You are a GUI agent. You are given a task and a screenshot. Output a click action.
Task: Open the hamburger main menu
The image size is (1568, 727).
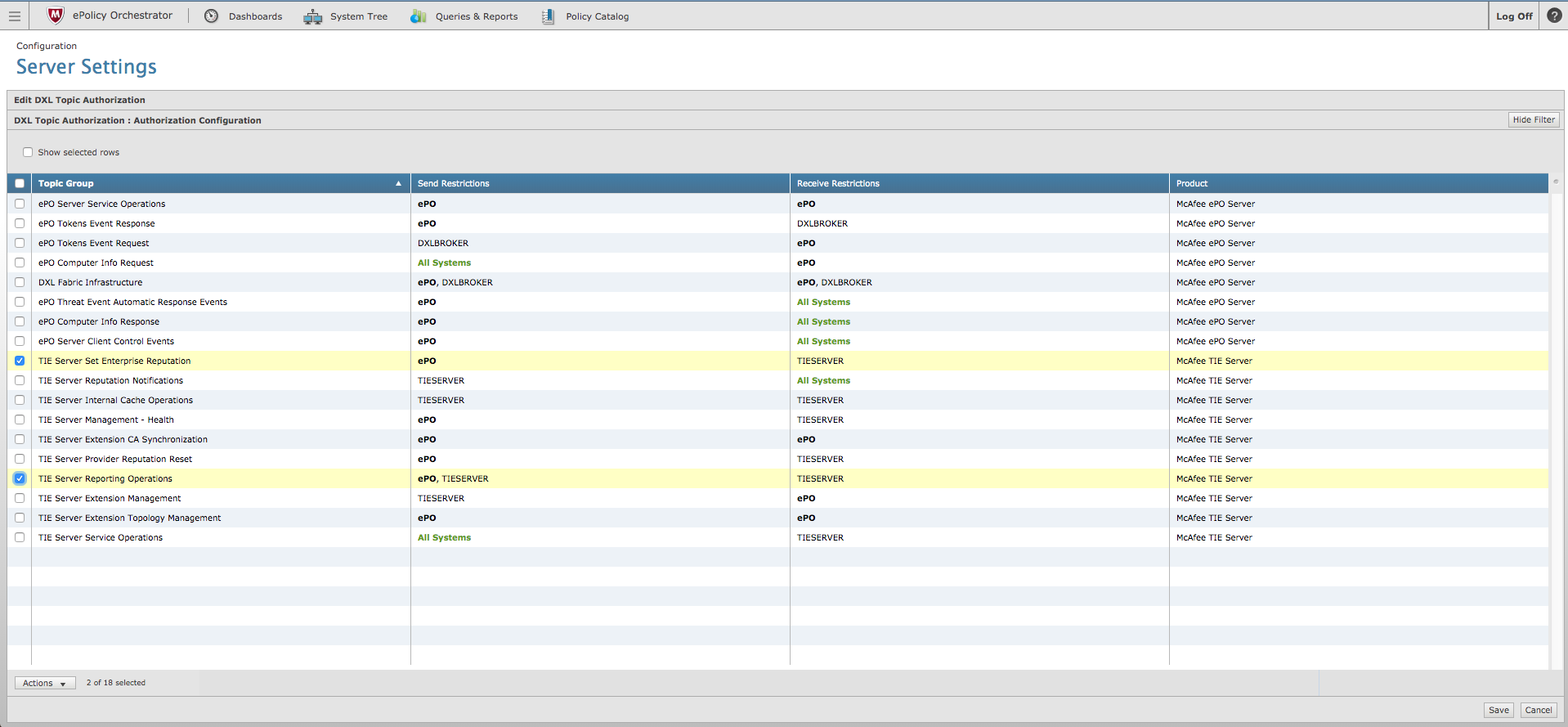tap(15, 16)
